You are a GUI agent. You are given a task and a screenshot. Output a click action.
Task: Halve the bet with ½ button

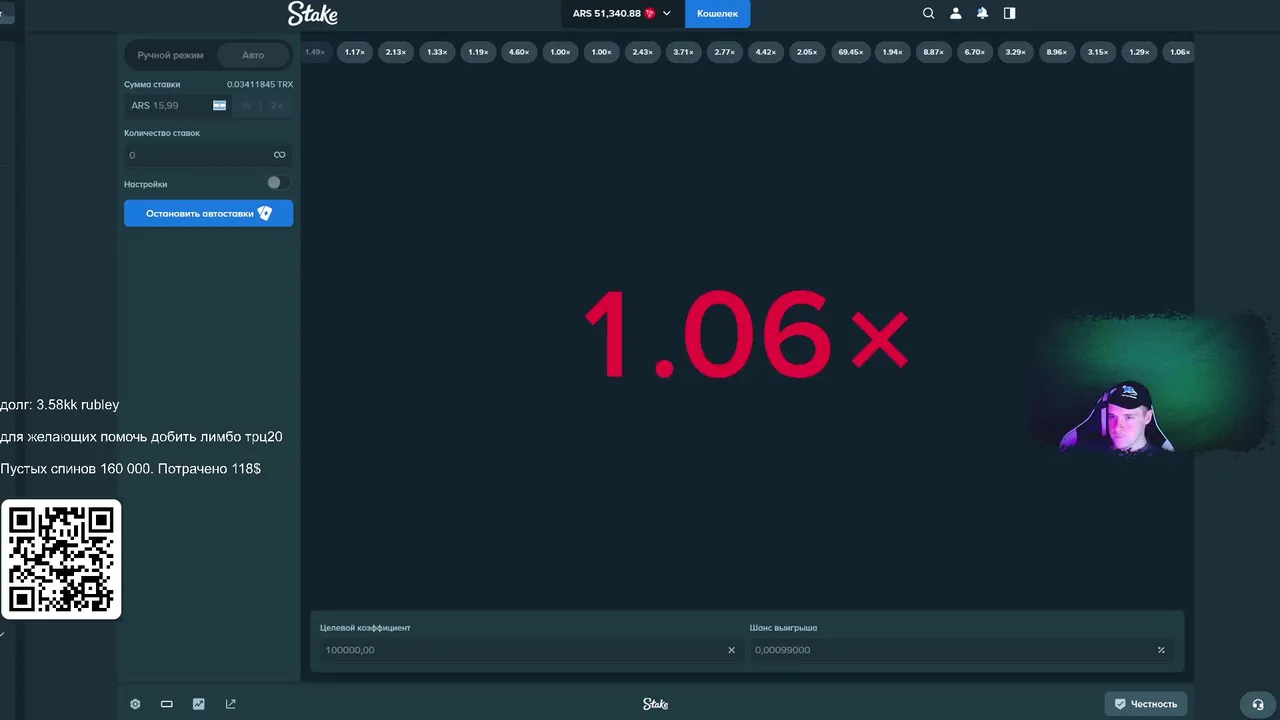[246, 105]
